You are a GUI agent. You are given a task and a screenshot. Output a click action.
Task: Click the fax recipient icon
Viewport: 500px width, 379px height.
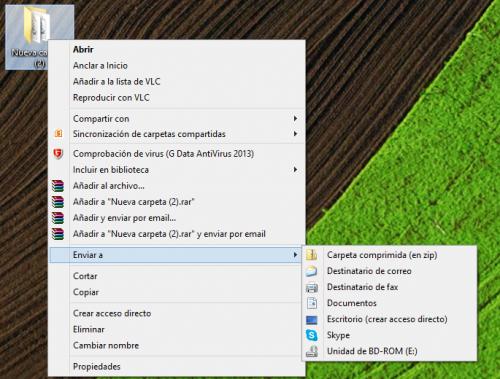point(312,287)
